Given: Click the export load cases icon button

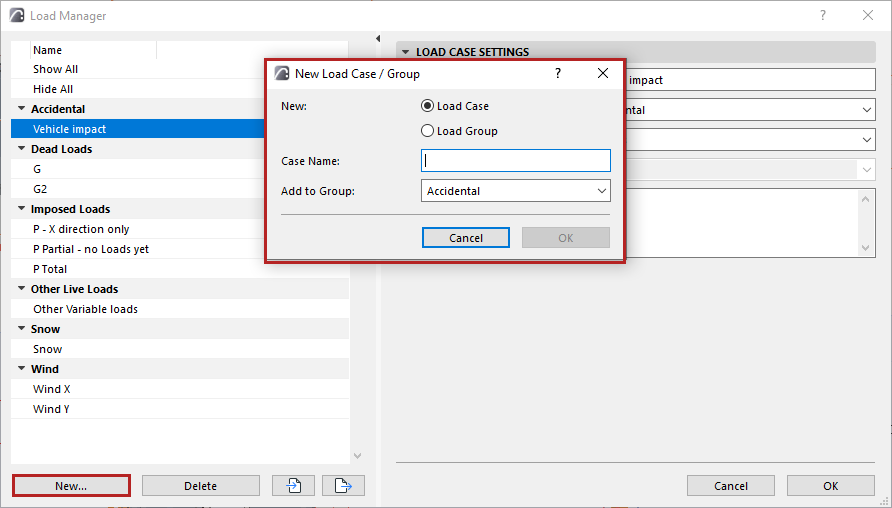Looking at the screenshot, I should [x=343, y=485].
